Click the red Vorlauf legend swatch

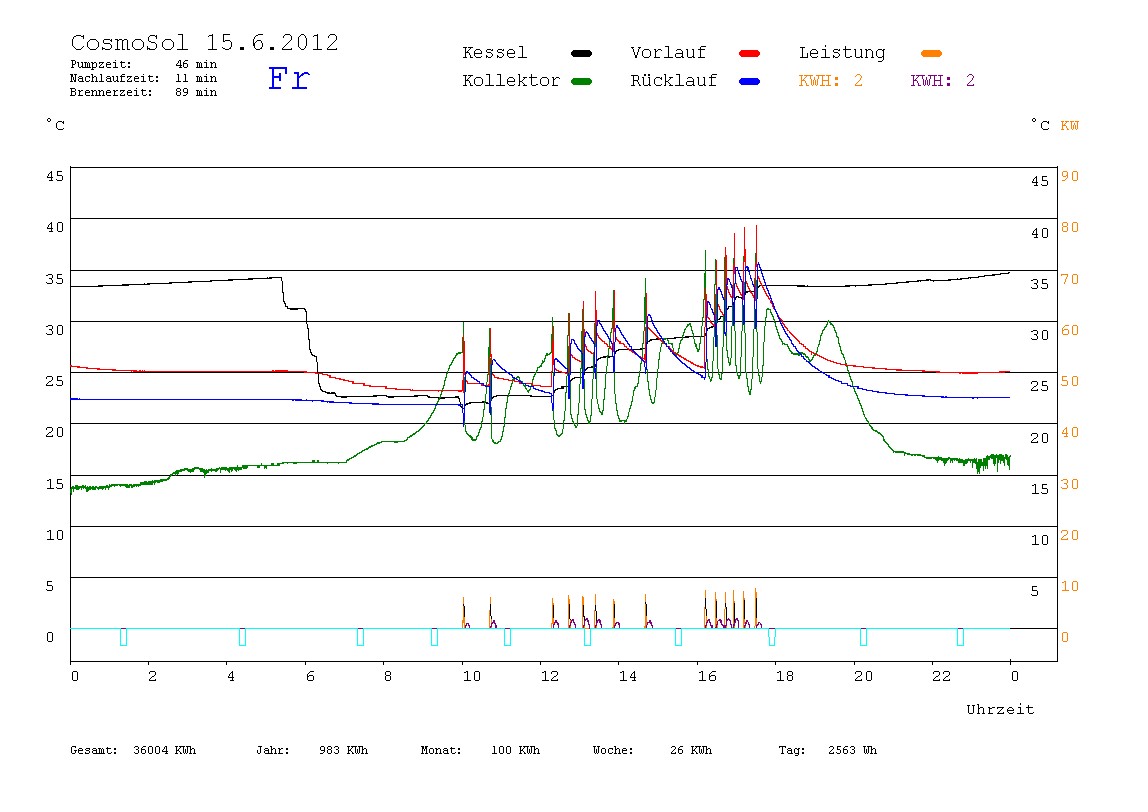coord(750,53)
